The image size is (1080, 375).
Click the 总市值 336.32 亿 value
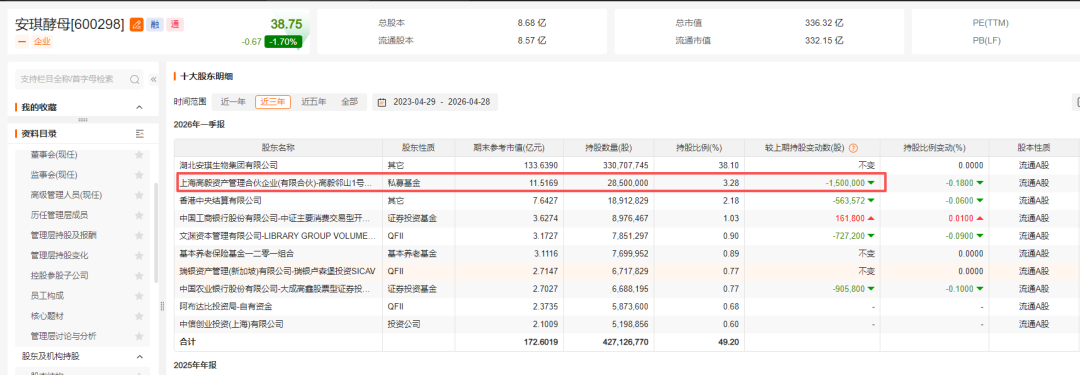(x=824, y=23)
